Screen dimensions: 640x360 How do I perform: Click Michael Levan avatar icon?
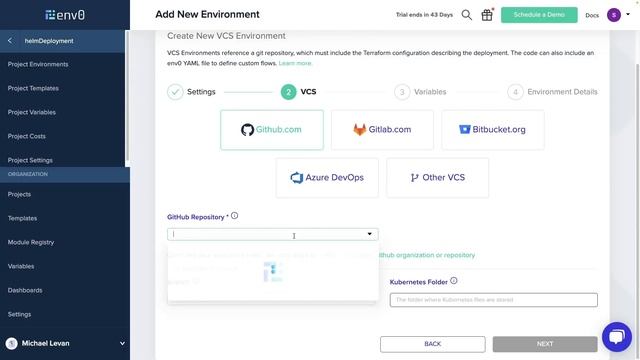[x=11, y=344]
